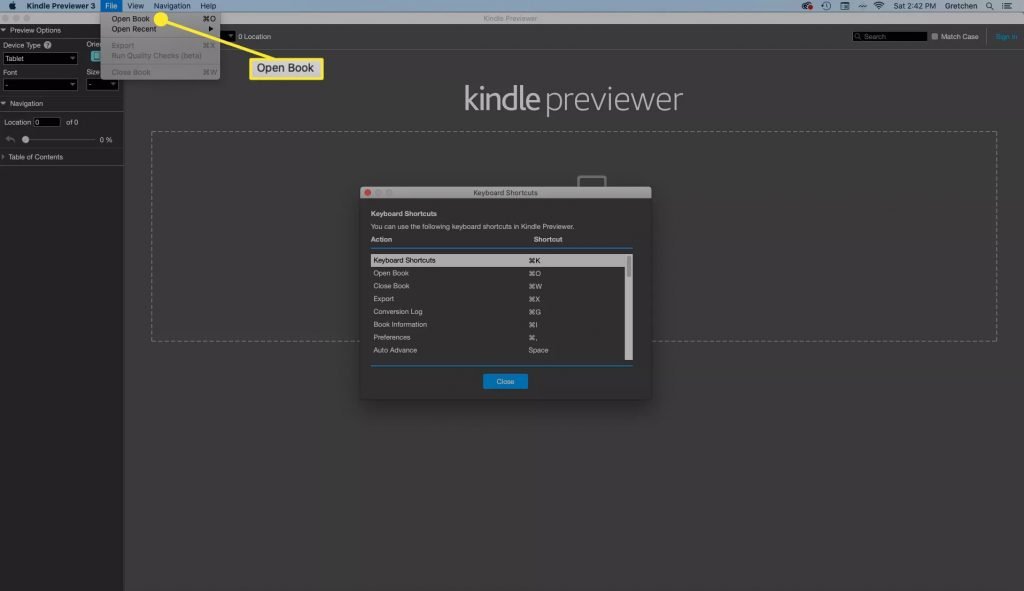Click the Device Type help icon
This screenshot has width=1024, height=591.
(47, 45)
